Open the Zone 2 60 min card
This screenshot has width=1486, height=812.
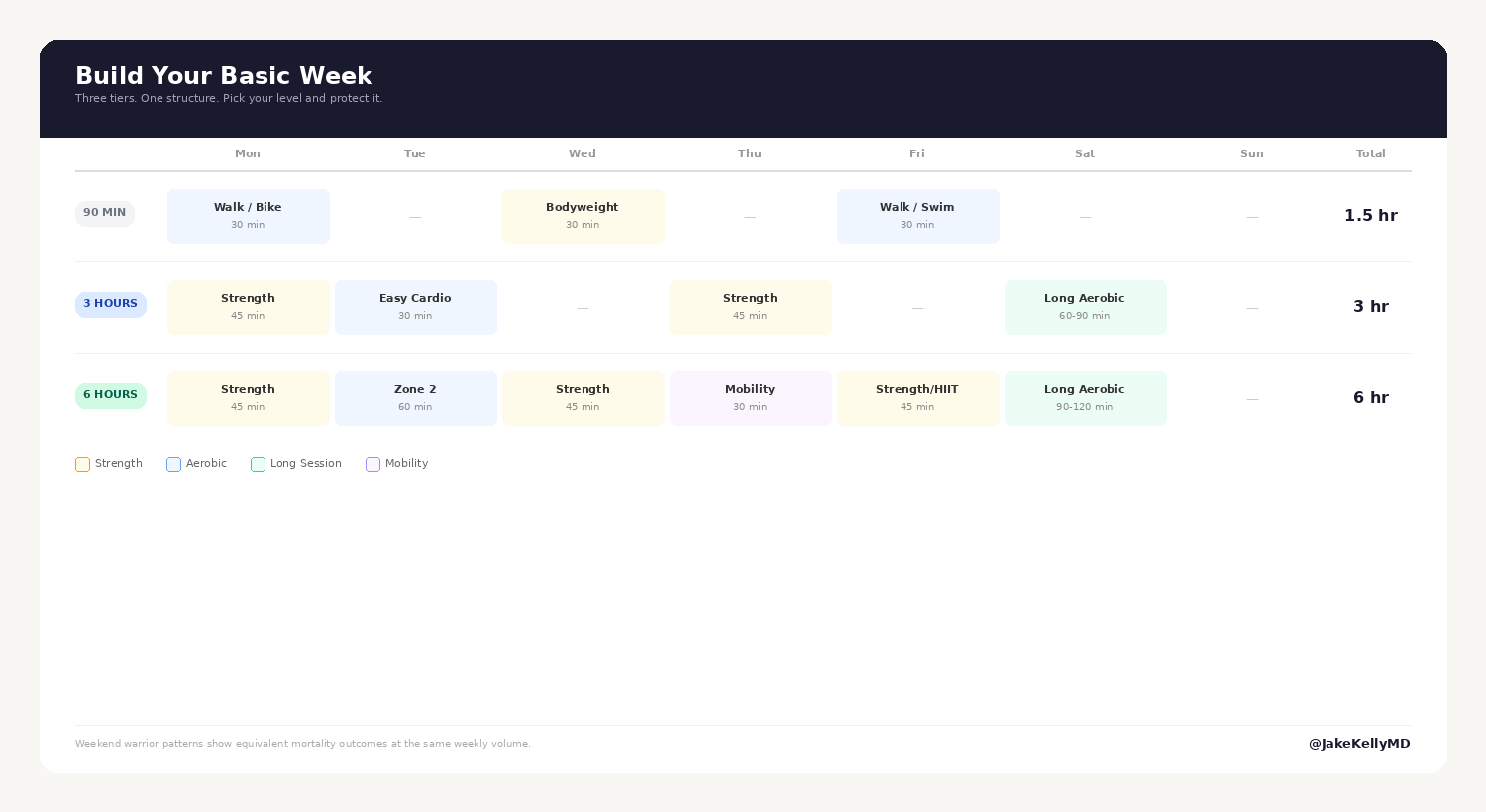tap(416, 398)
